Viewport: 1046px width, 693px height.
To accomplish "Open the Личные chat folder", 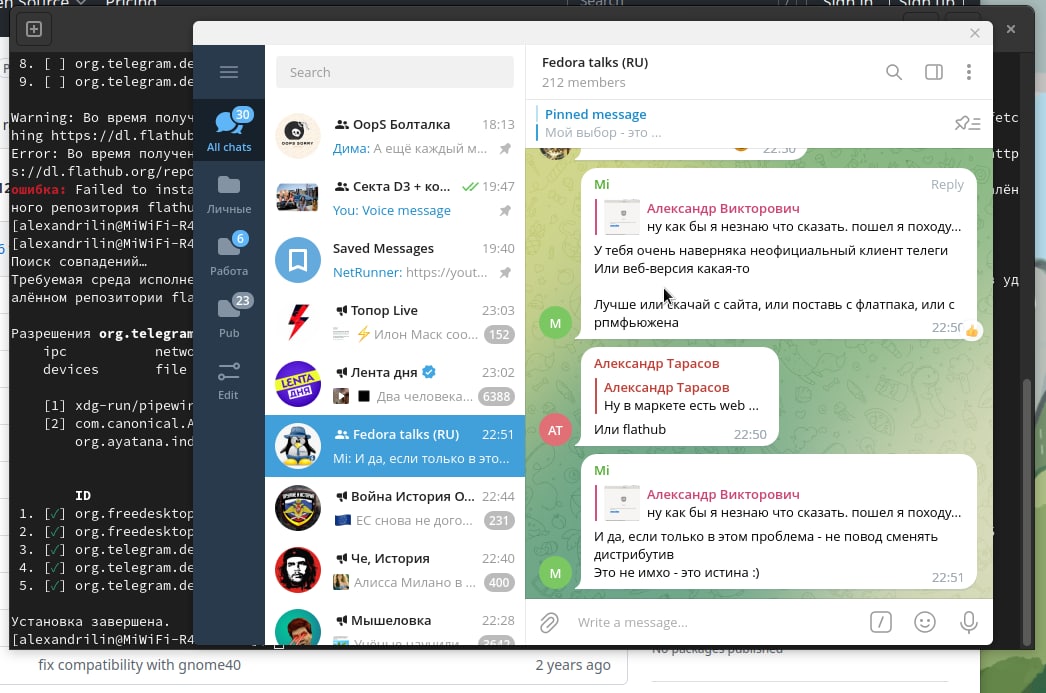I will pyautogui.click(x=229, y=194).
